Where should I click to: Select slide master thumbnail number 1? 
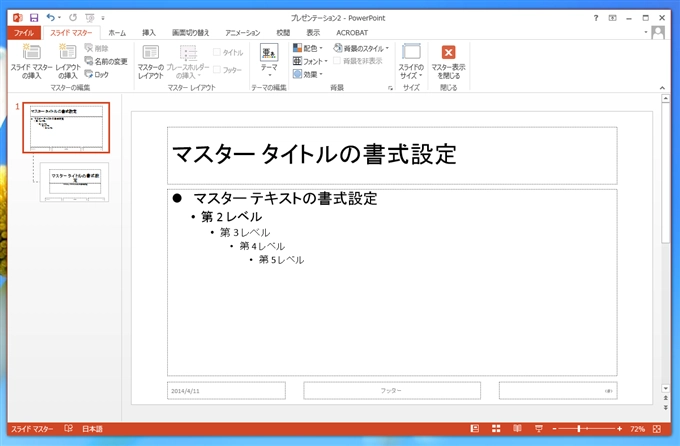pos(66,128)
